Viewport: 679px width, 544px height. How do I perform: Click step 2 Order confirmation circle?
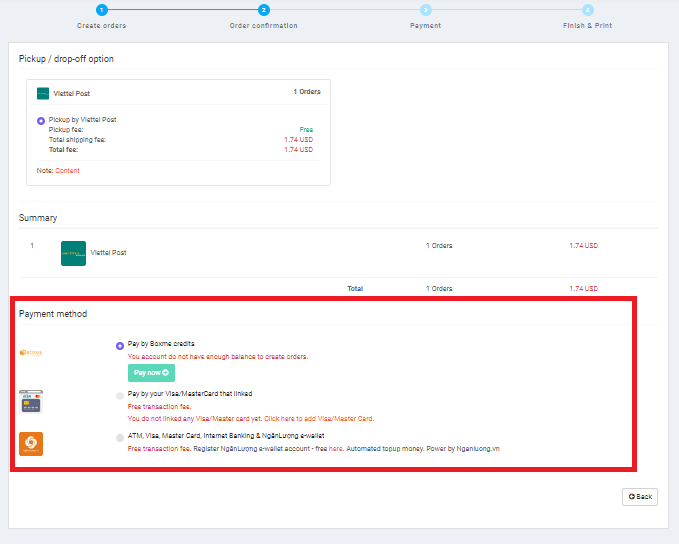click(264, 10)
